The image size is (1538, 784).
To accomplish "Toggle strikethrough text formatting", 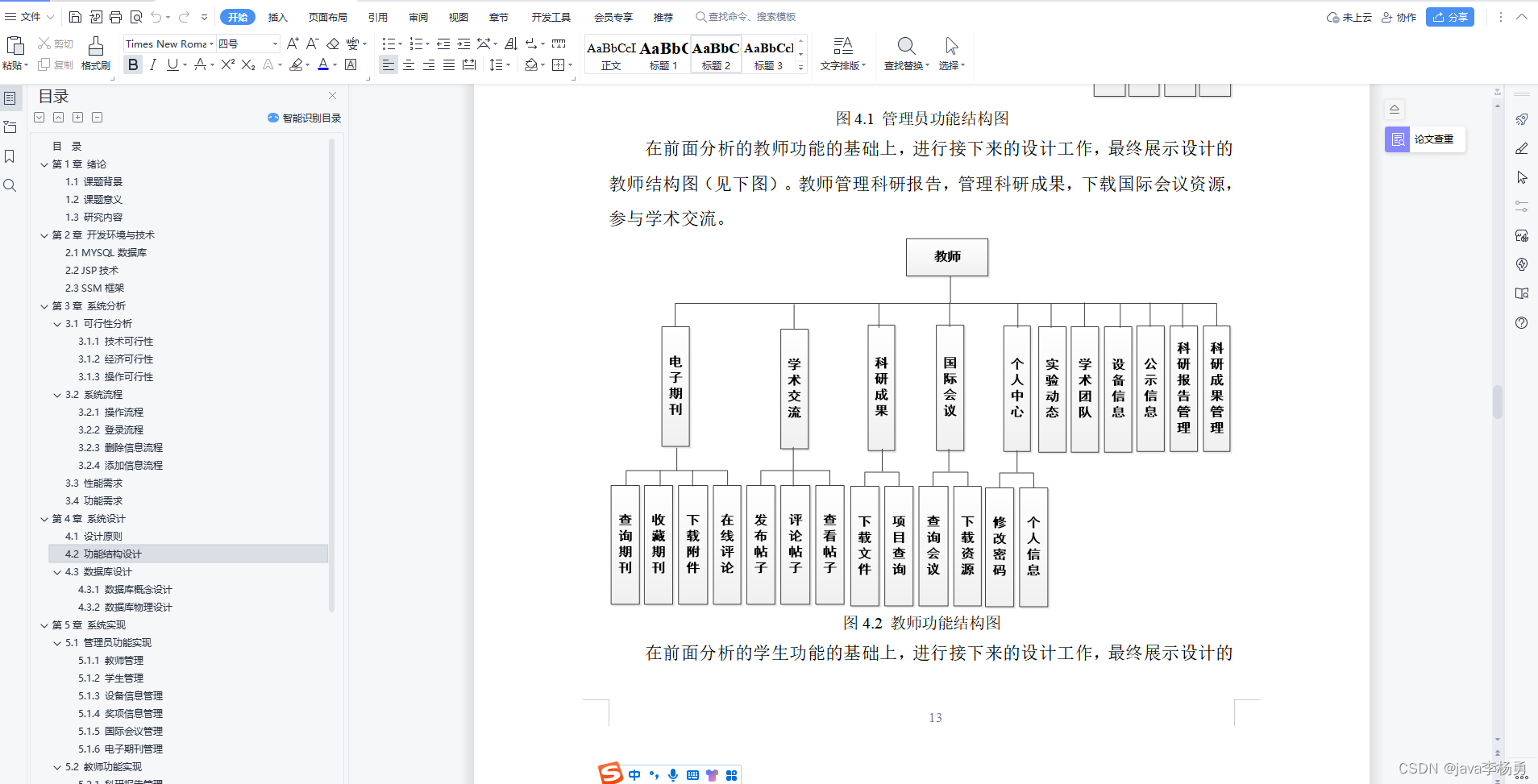I will click(x=200, y=64).
